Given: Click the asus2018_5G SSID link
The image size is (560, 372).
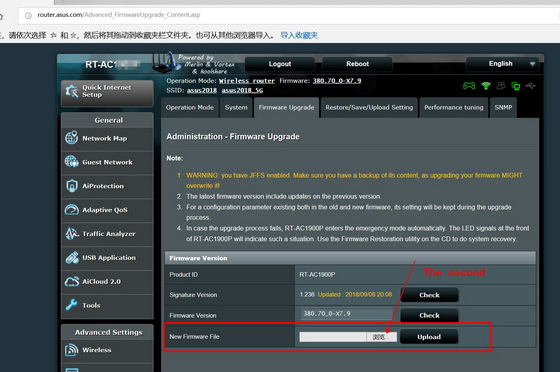Looking at the screenshot, I should click(x=242, y=90).
